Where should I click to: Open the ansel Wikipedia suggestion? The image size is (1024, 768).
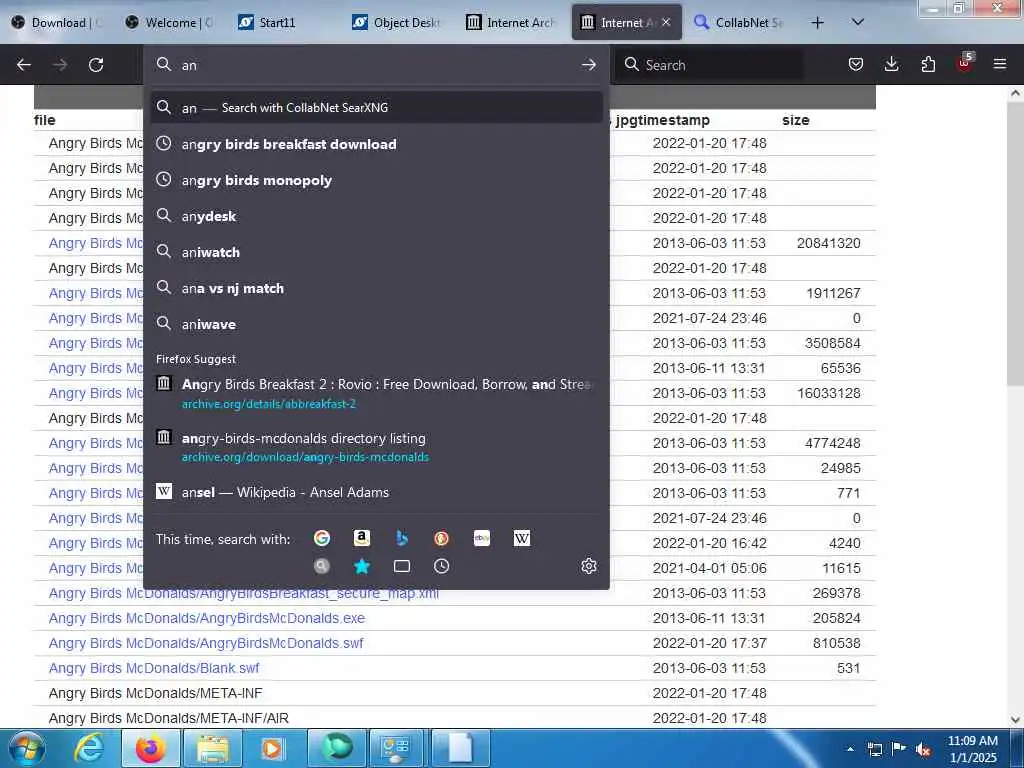tap(376, 492)
